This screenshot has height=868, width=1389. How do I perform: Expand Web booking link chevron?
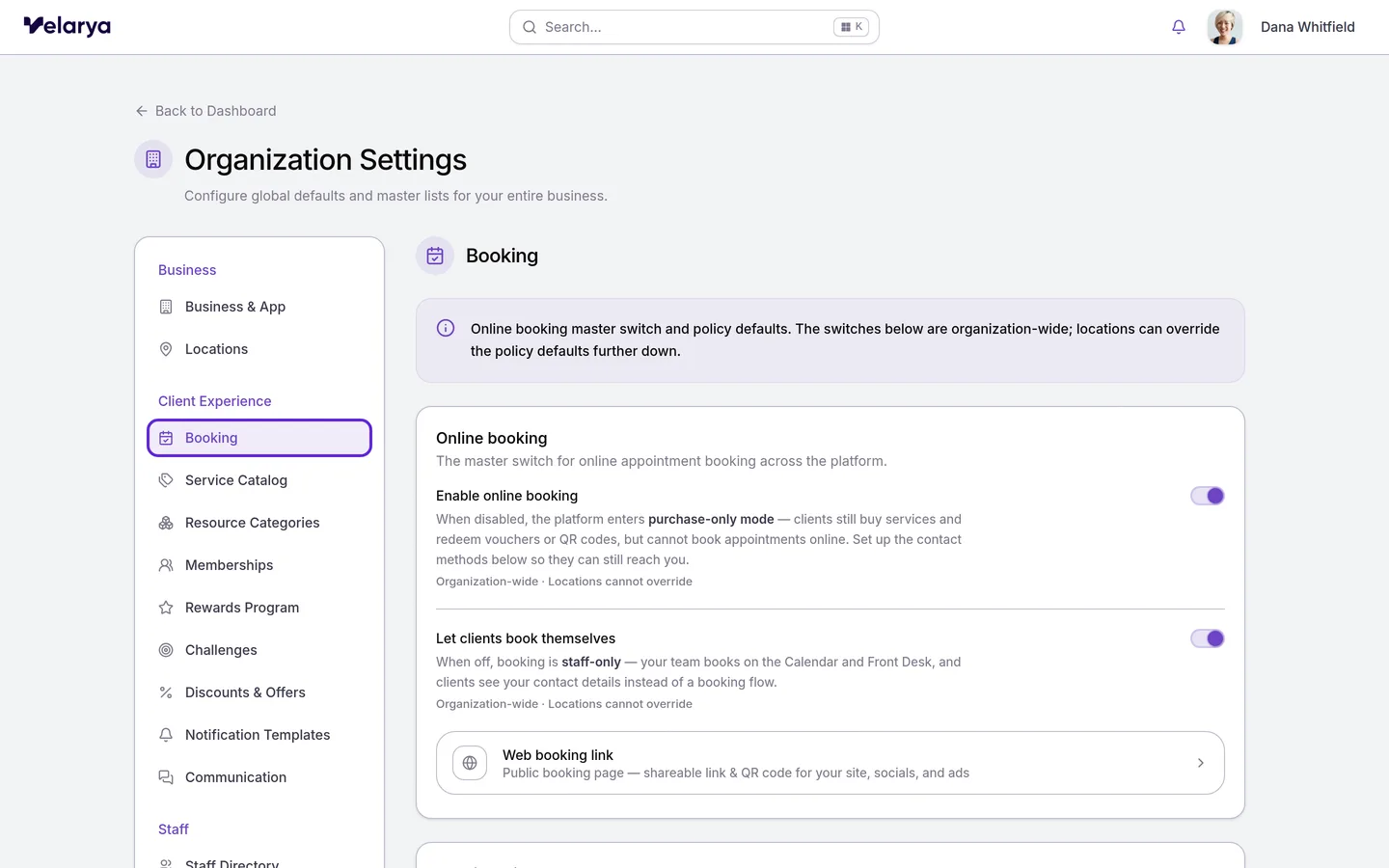pyautogui.click(x=1201, y=763)
